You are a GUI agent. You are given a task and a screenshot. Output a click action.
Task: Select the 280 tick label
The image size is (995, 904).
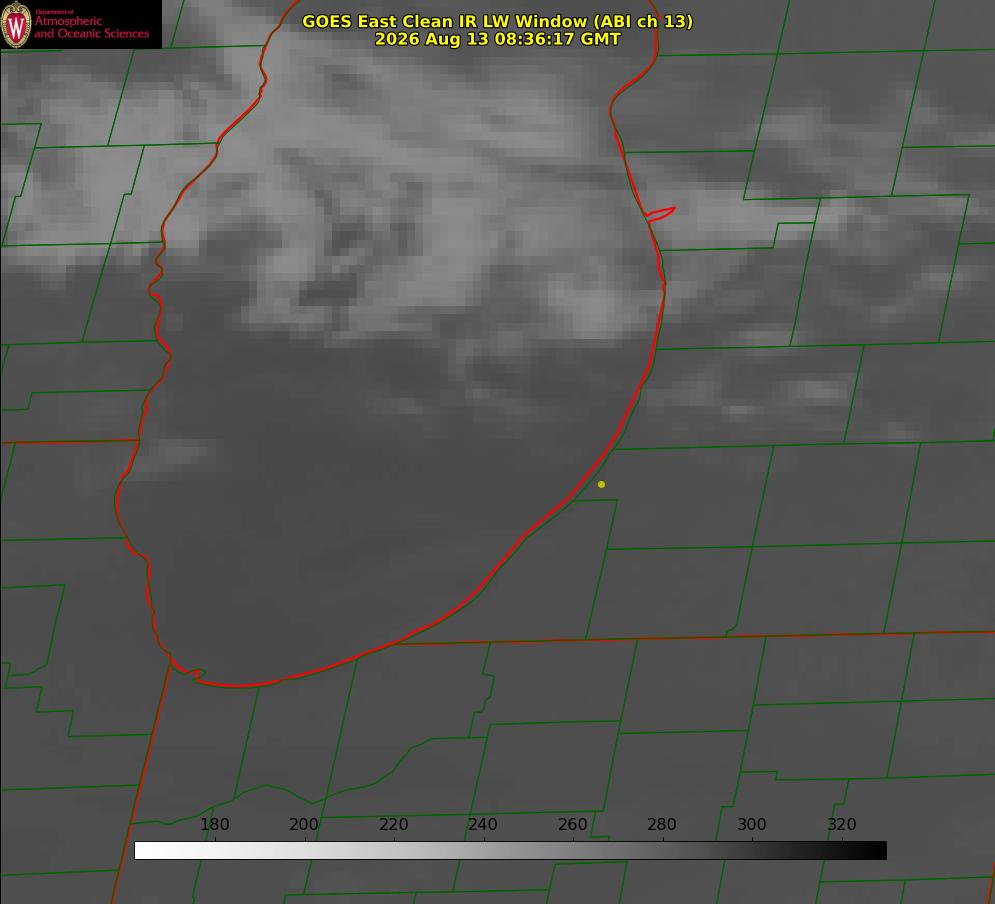point(662,824)
